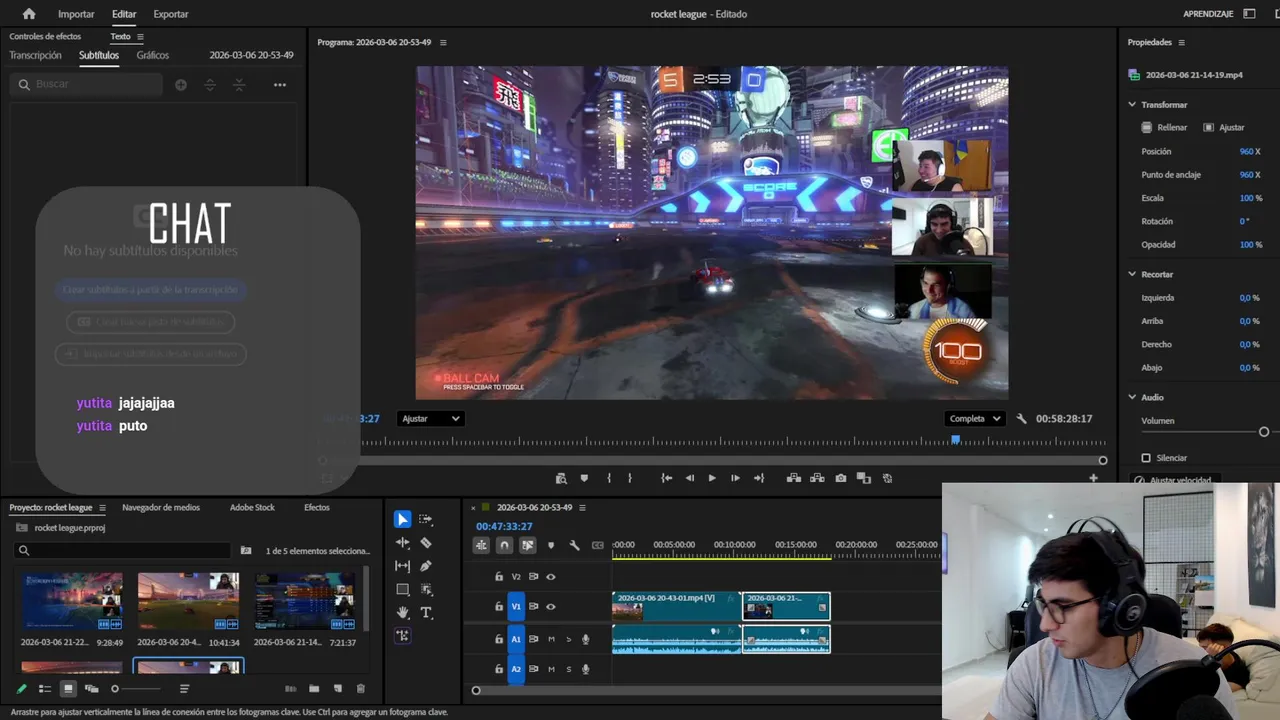Image resolution: width=1280 pixels, height=720 pixels.
Task: Open the Navegador de medios tab
Action: pos(161,508)
